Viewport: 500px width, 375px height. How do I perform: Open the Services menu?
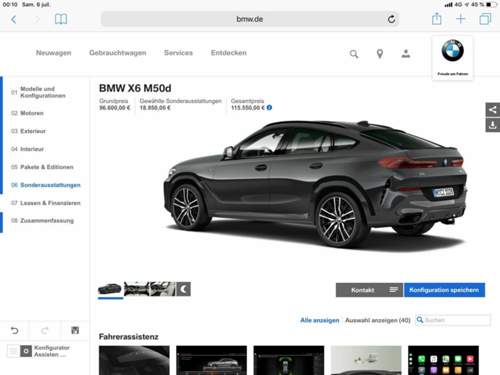pos(178,53)
